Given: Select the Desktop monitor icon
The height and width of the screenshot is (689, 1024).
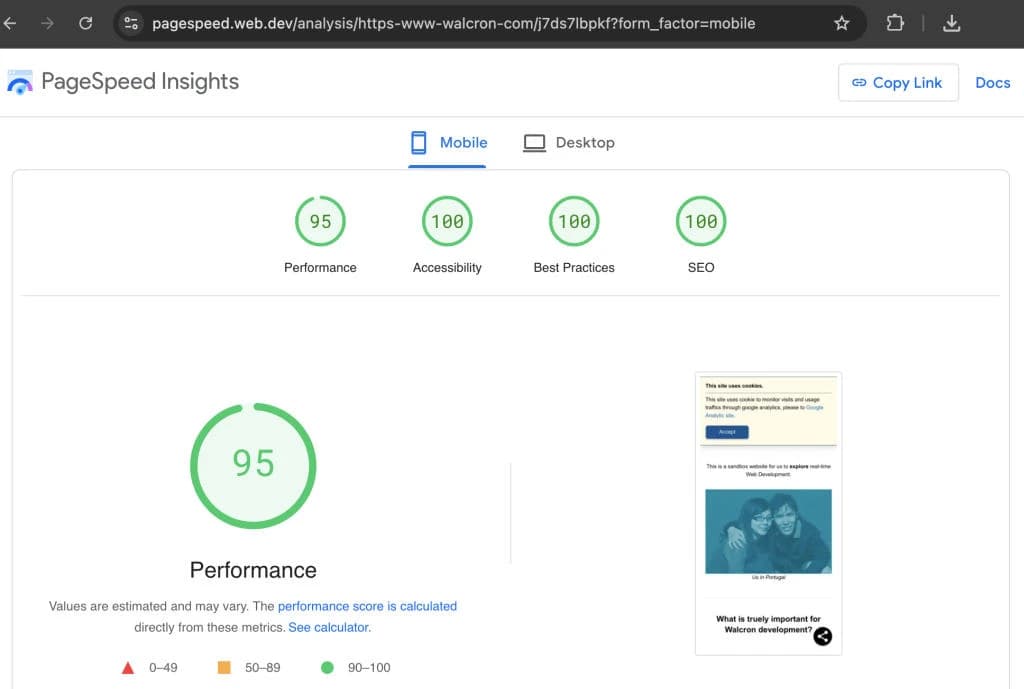Looking at the screenshot, I should pyautogui.click(x=534, y=143).
